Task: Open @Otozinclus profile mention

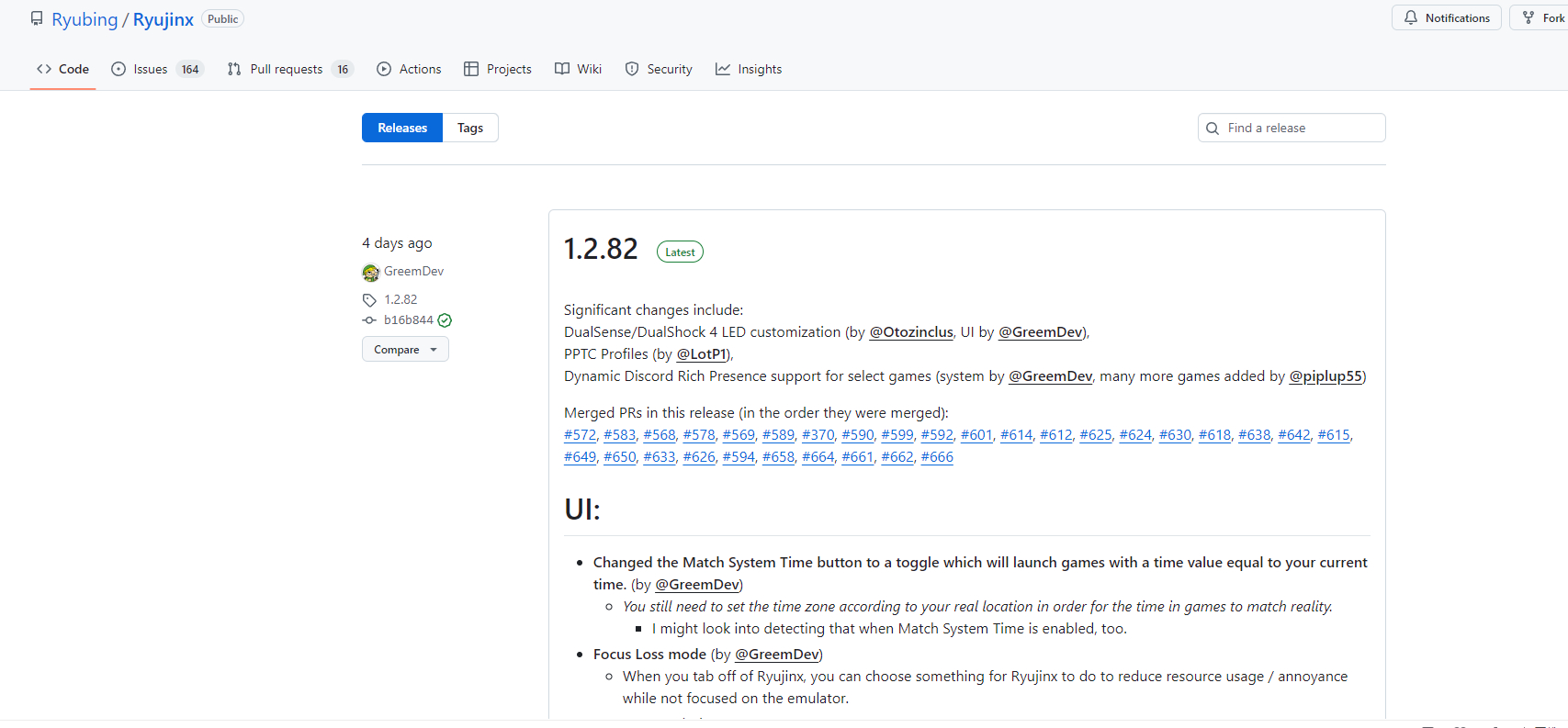Action: click(911, 332)
